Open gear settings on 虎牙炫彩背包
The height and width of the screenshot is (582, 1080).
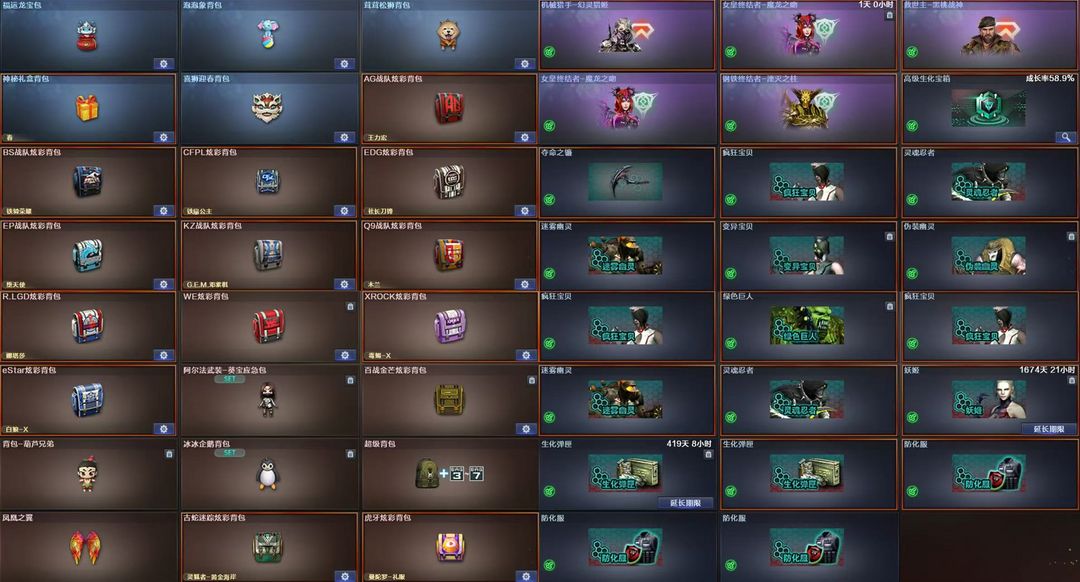coord(525,576)
